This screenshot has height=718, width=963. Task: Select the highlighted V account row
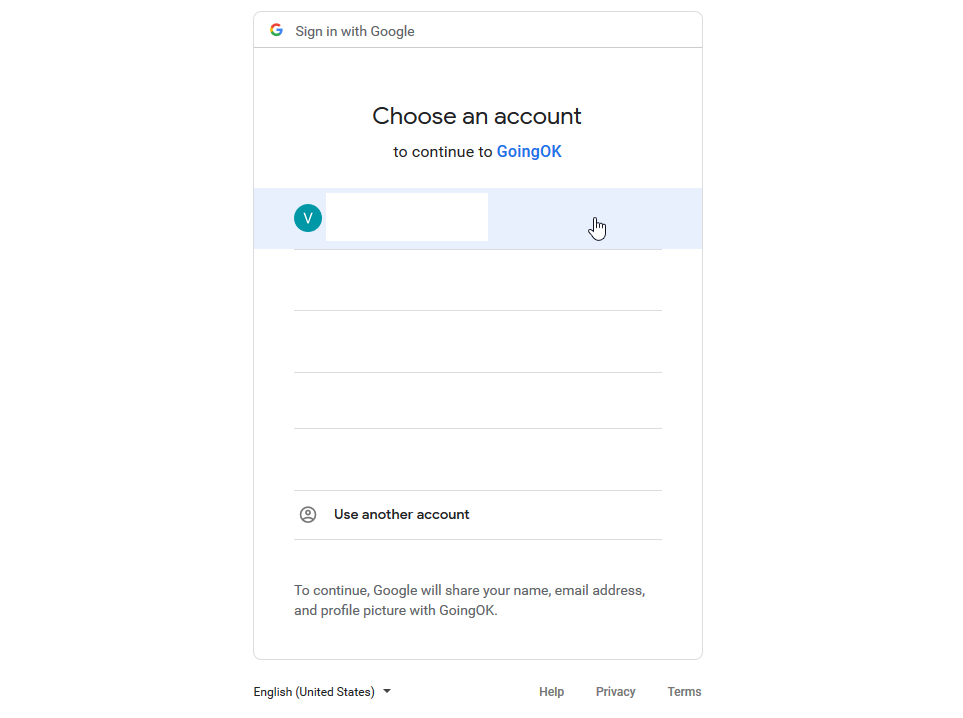click(478, 219)
